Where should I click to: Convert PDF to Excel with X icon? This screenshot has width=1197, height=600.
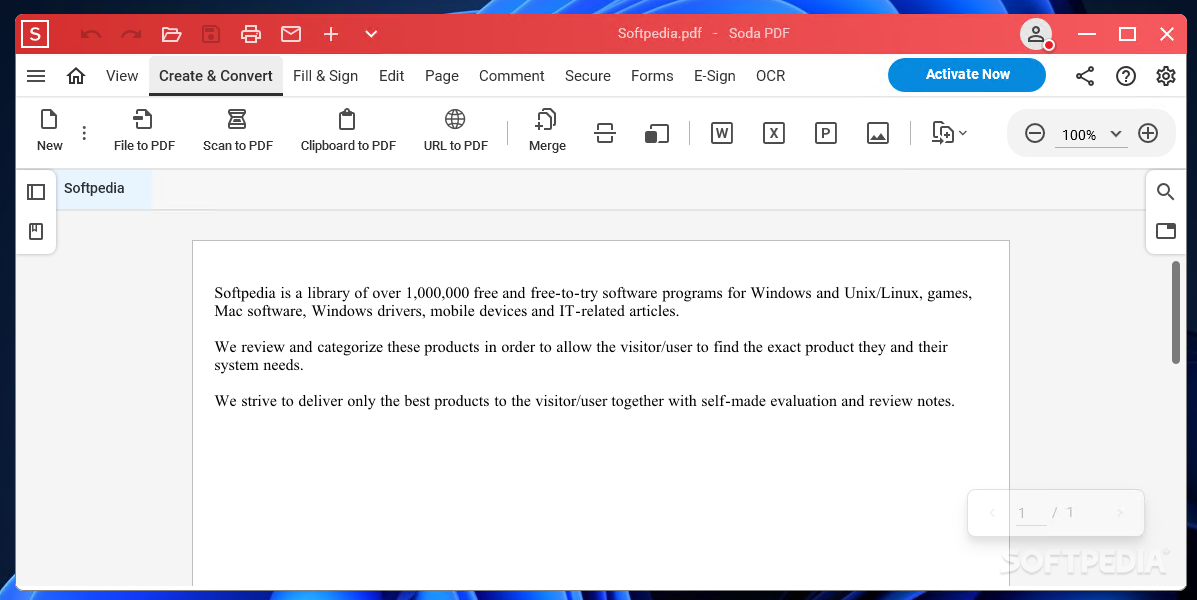(x=773, y=134)
